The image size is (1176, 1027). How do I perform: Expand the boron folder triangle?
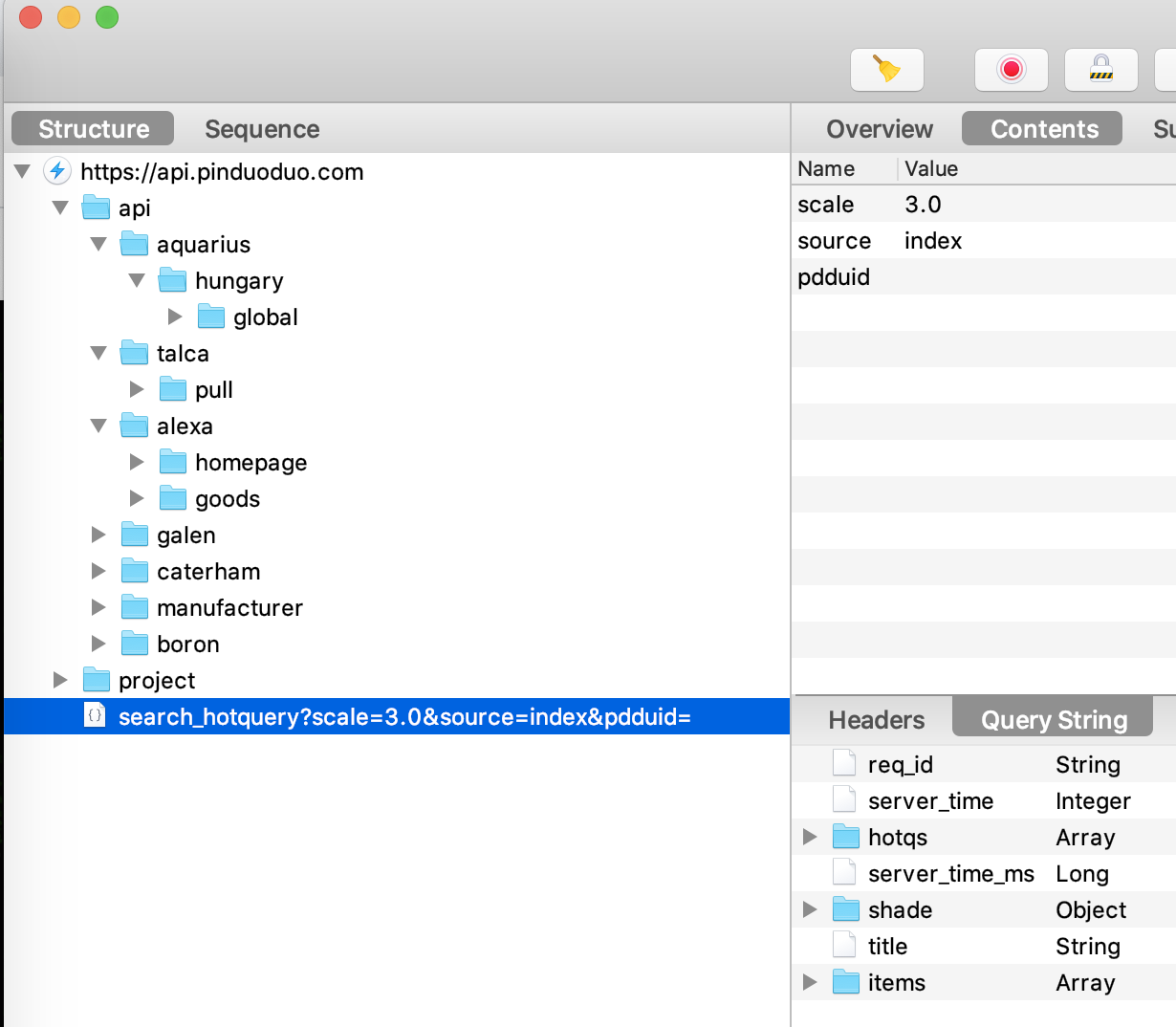(98, 644)
